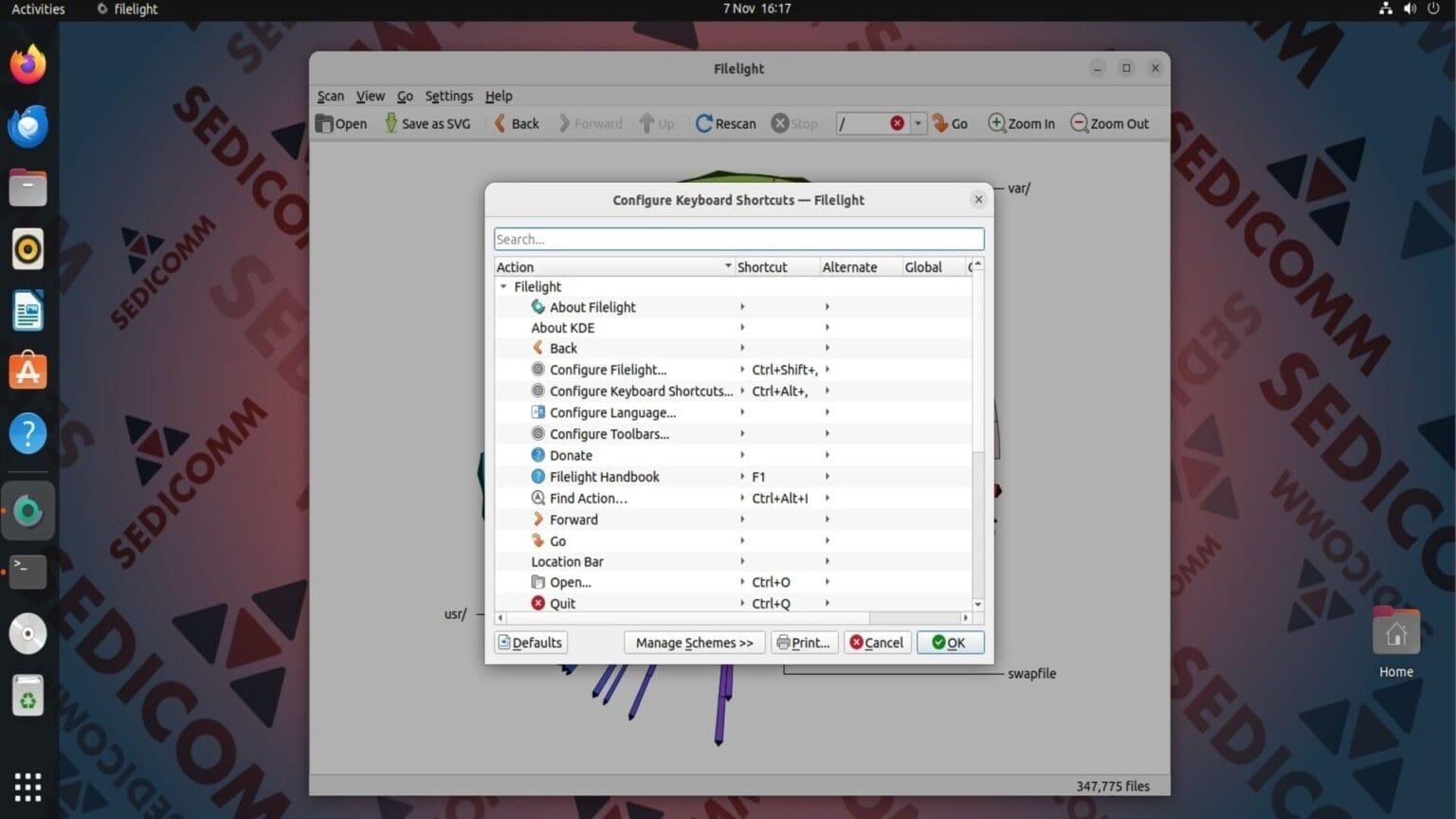Open shortcut arrow for Forward row
This screenshot has height=819, width=1456.
pyautogui.click(x=742, y=519)
